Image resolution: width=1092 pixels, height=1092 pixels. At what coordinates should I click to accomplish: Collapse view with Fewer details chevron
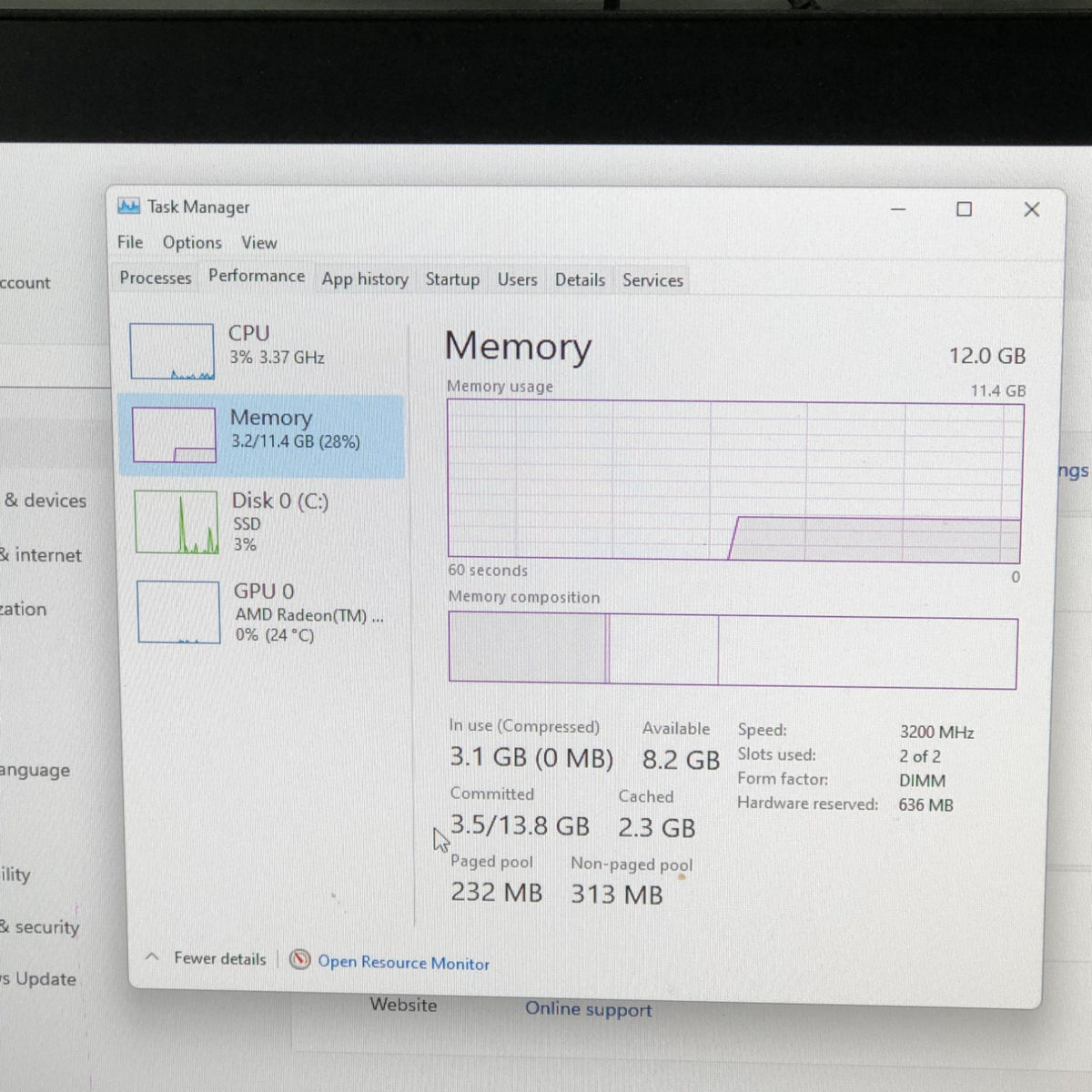click(152, 957)
